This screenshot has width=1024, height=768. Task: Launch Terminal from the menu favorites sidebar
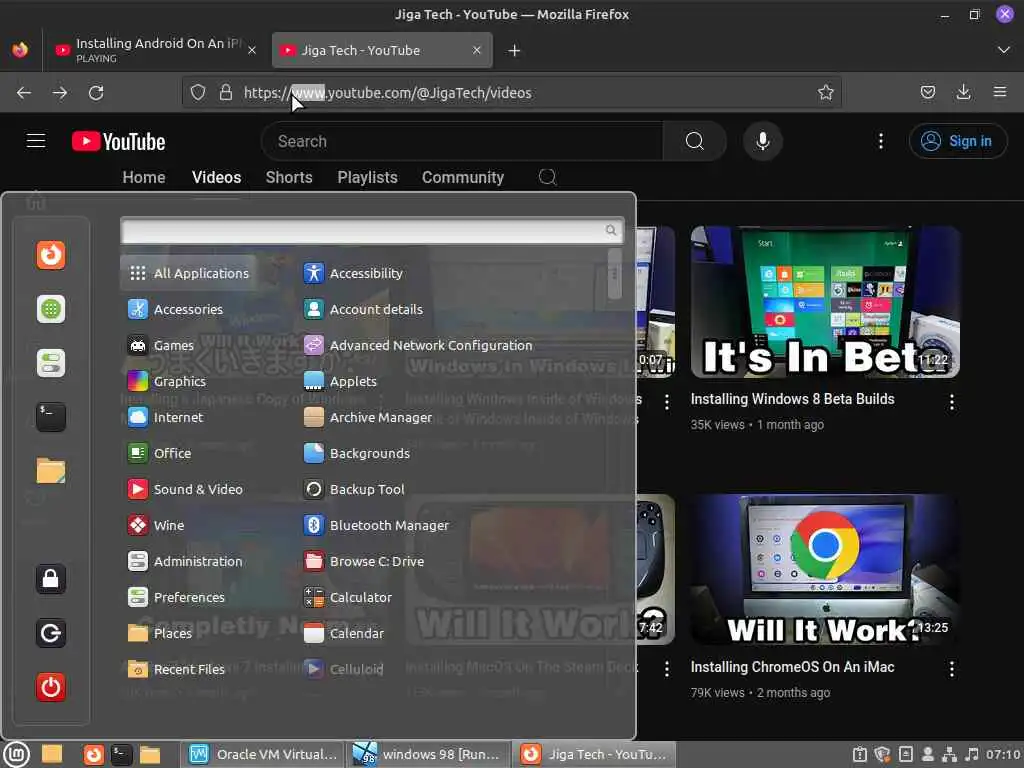coord(51,417)
